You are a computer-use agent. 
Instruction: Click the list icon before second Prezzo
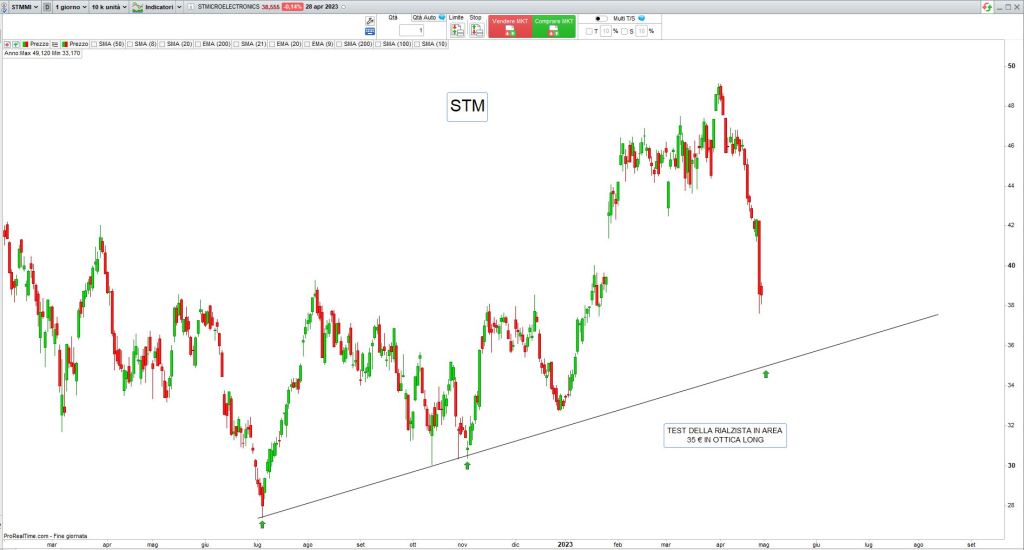coord(55,44)
